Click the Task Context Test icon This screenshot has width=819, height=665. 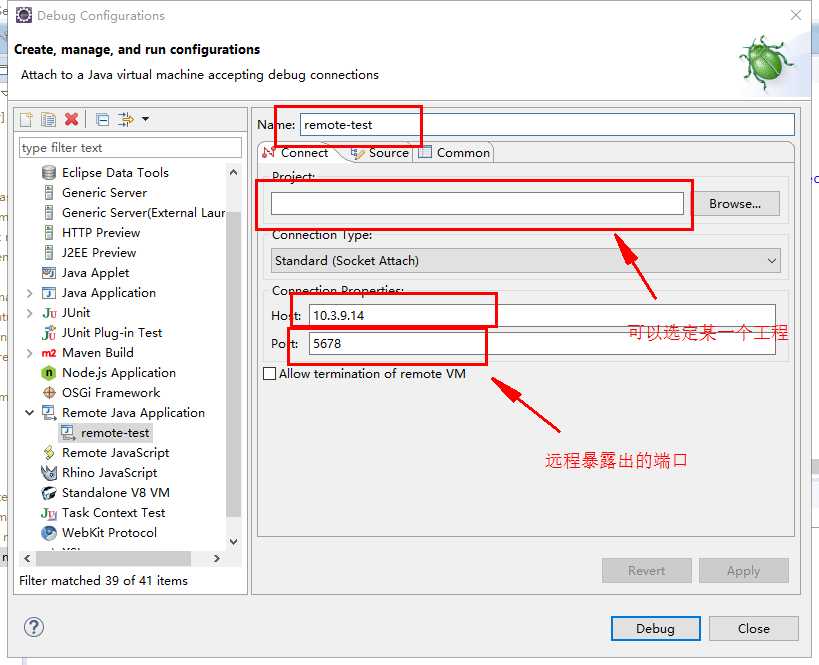49,513
